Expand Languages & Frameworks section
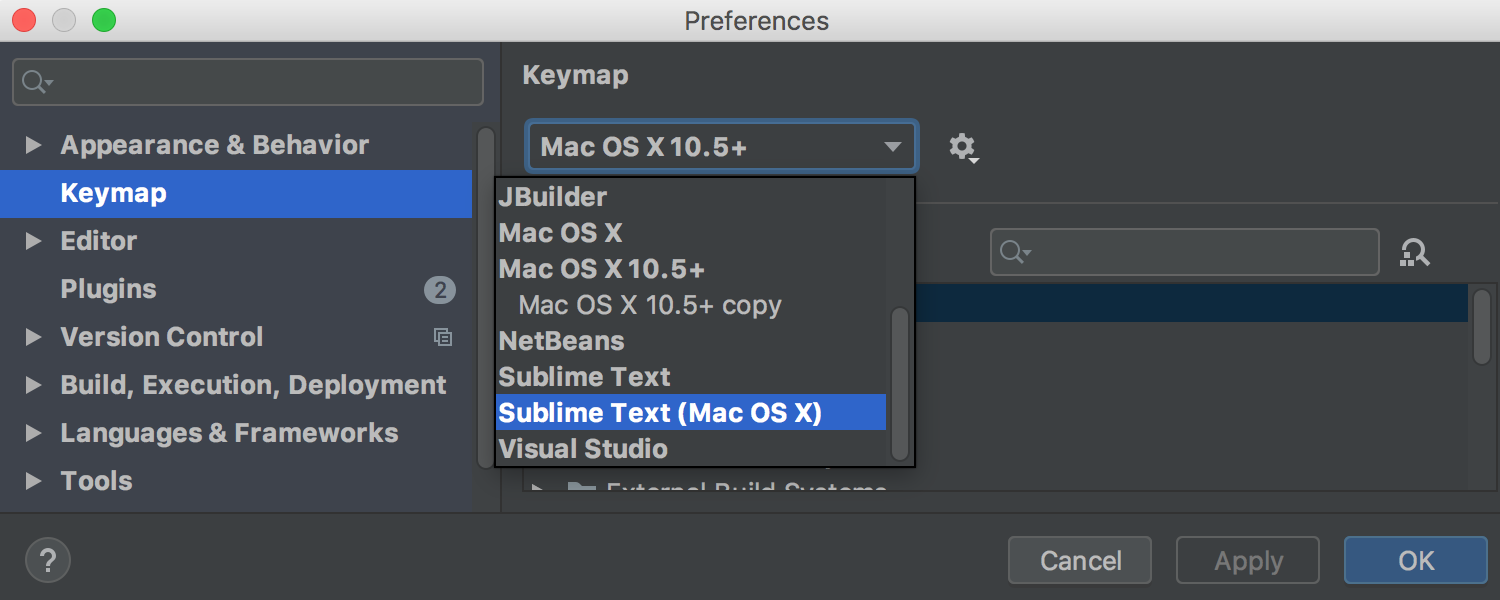This screenshot has width=1500, height=600. (x=33, y=433)
